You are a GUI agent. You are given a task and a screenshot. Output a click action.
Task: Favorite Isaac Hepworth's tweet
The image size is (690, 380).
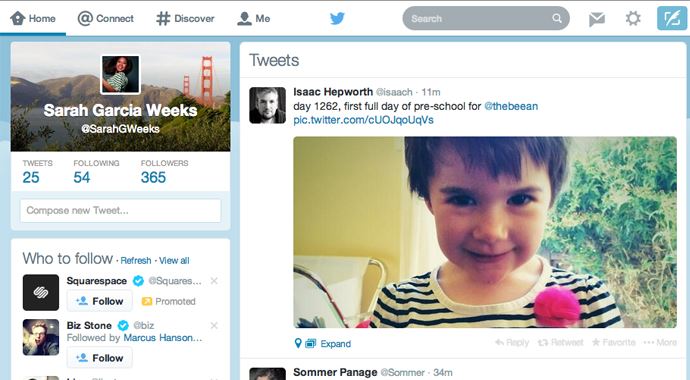click(x=614, y=343)
